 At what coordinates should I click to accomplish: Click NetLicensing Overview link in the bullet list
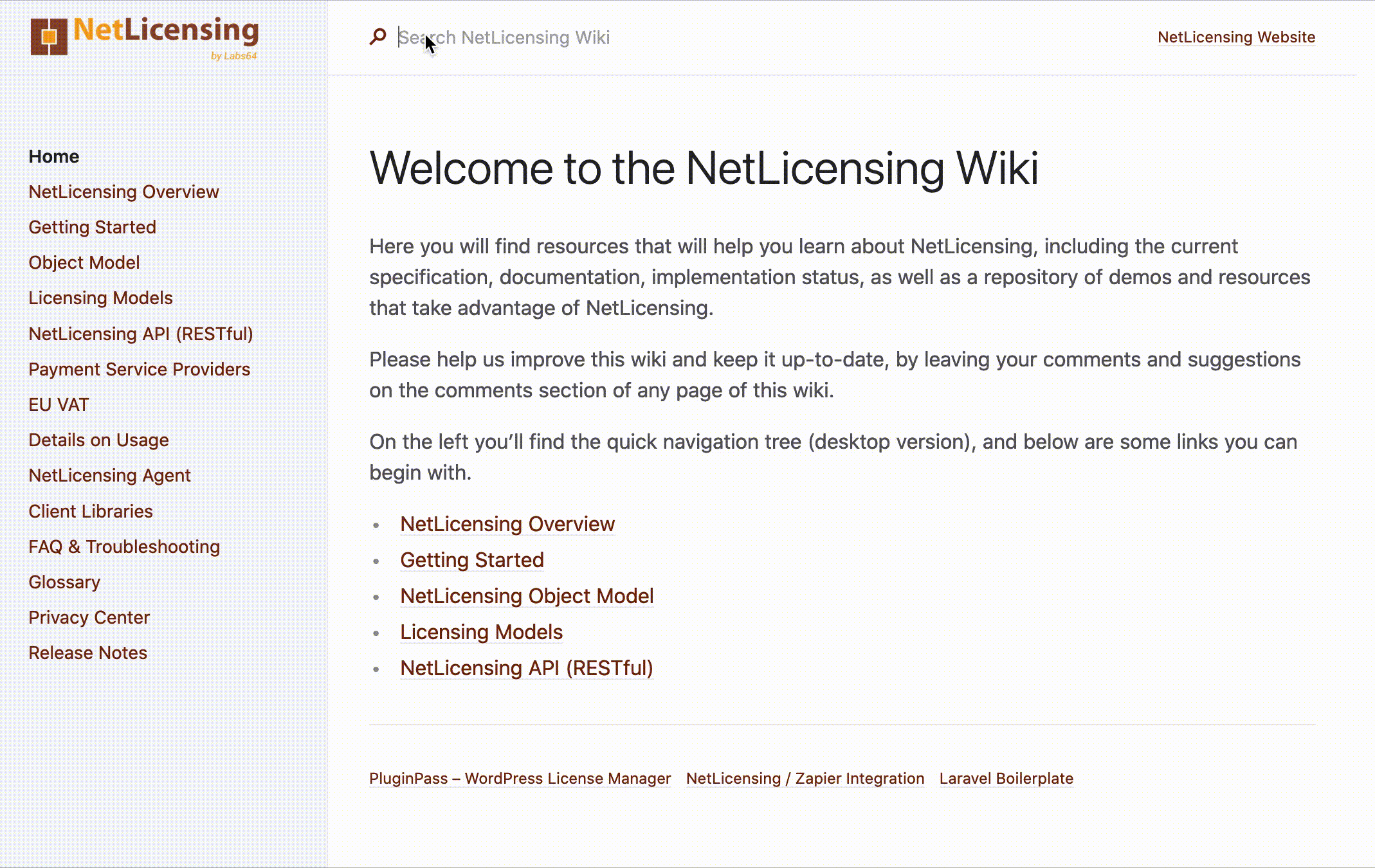(507, 524)
